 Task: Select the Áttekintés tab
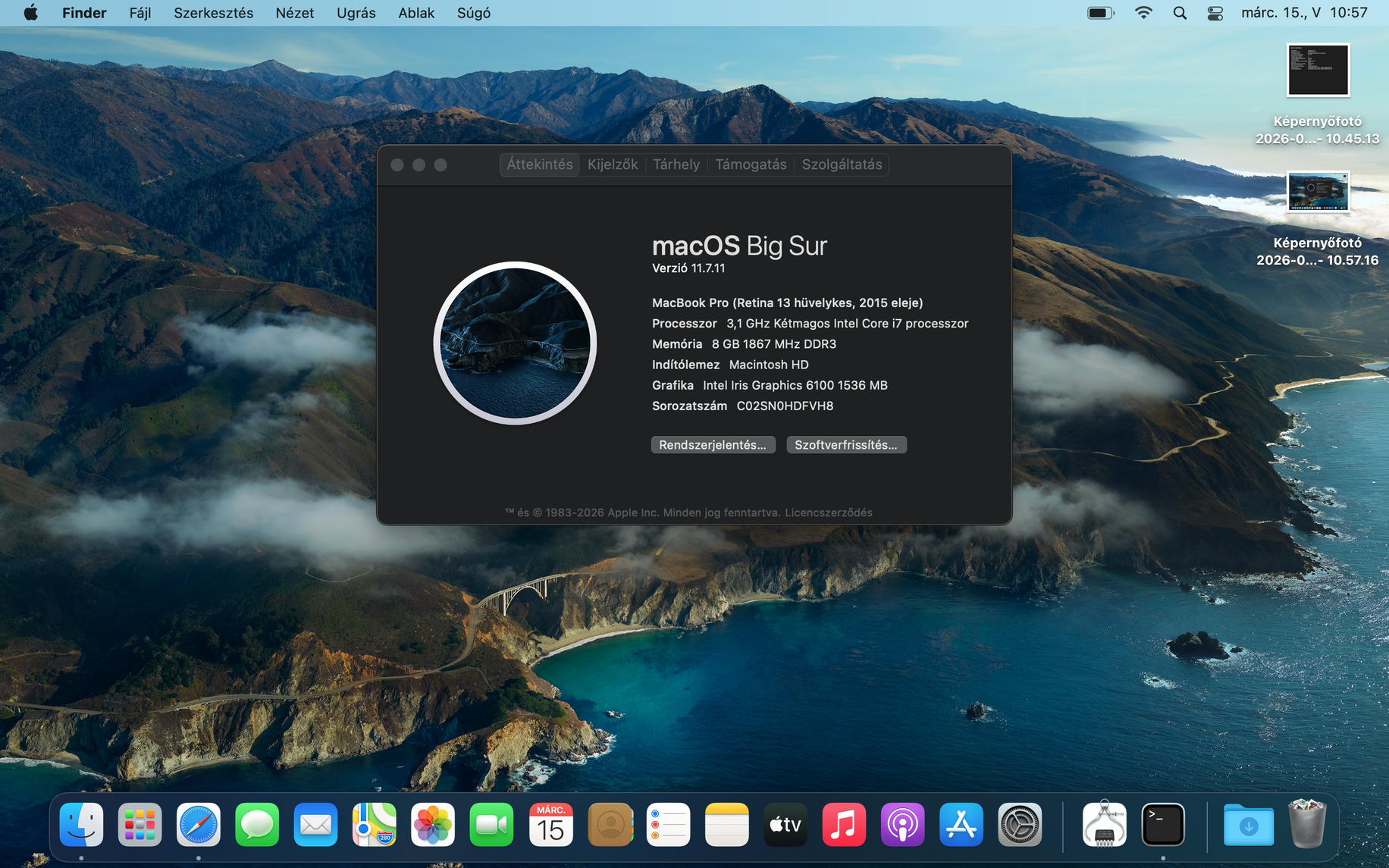540,165
